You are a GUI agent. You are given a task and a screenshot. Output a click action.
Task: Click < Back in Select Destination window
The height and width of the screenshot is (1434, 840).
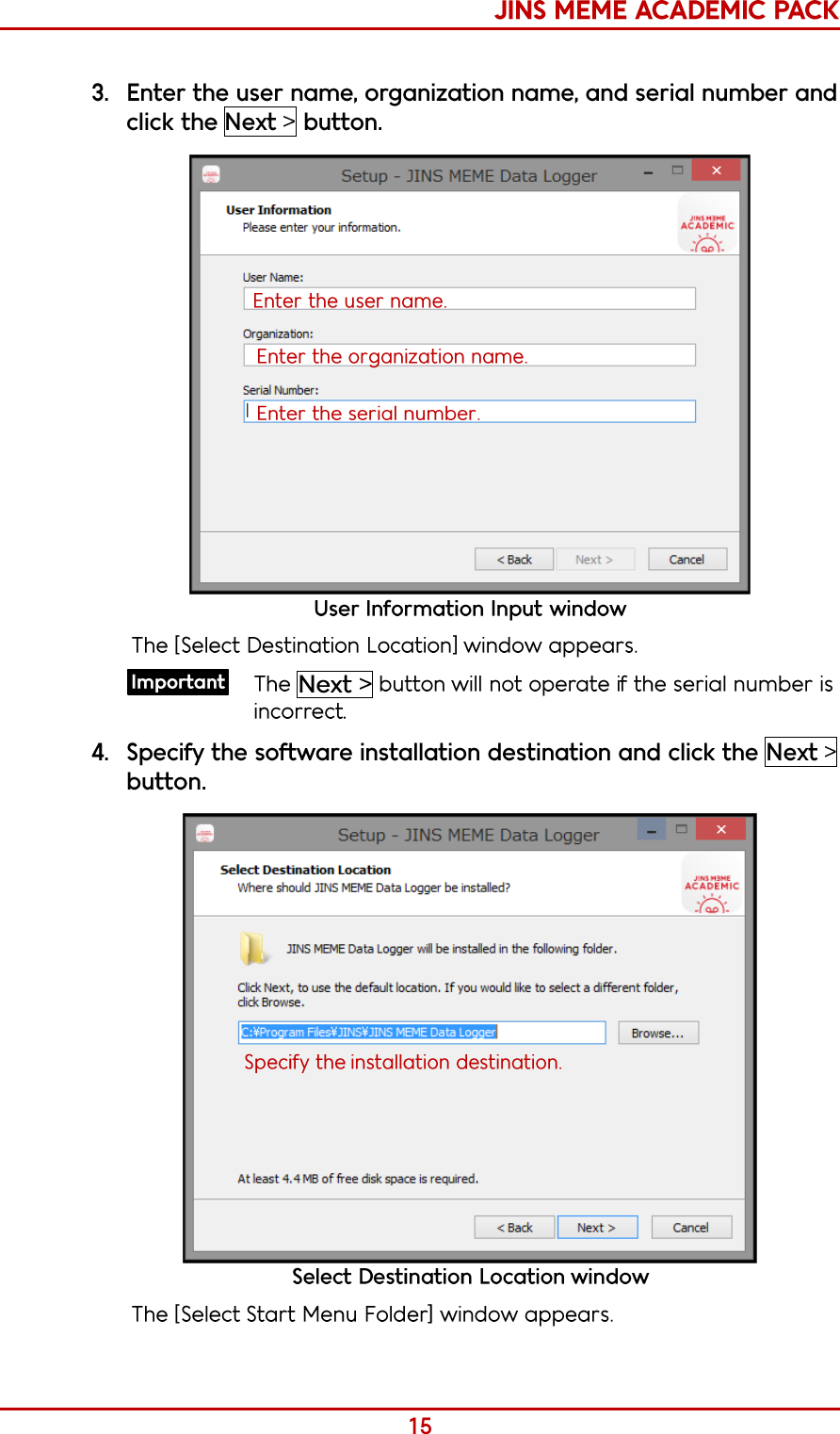click(x=514, y=1228)
